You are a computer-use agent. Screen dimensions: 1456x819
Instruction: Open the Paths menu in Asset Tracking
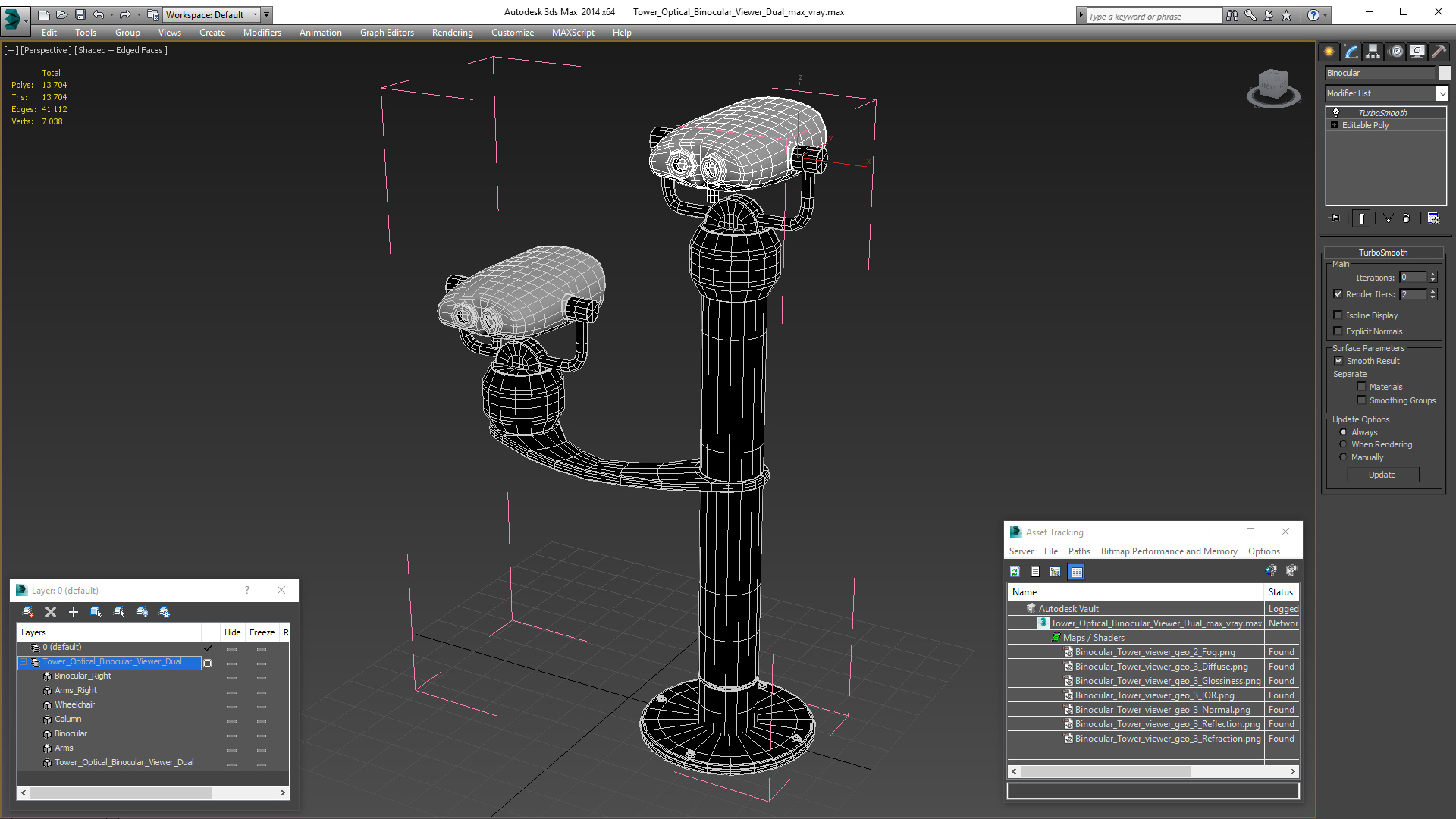[x=1078, y=551]
